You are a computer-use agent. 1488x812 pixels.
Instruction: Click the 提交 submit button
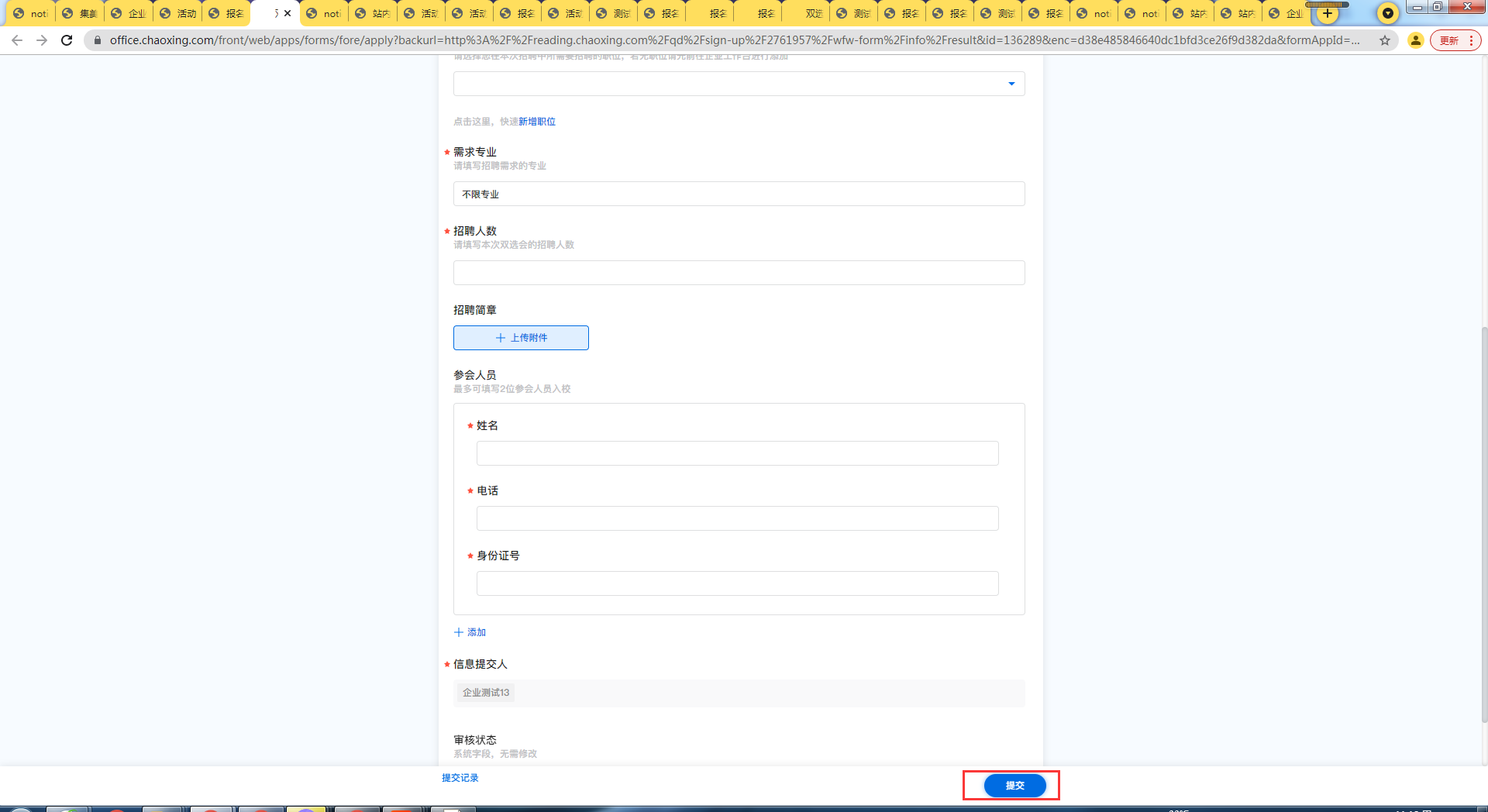click(x=1014, y=786)
